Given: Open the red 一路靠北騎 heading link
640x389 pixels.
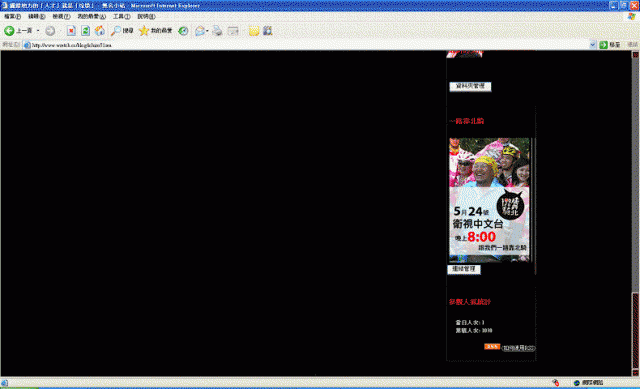Looking at the screenshot, I should pyautogui.click(x=467, y=121).
